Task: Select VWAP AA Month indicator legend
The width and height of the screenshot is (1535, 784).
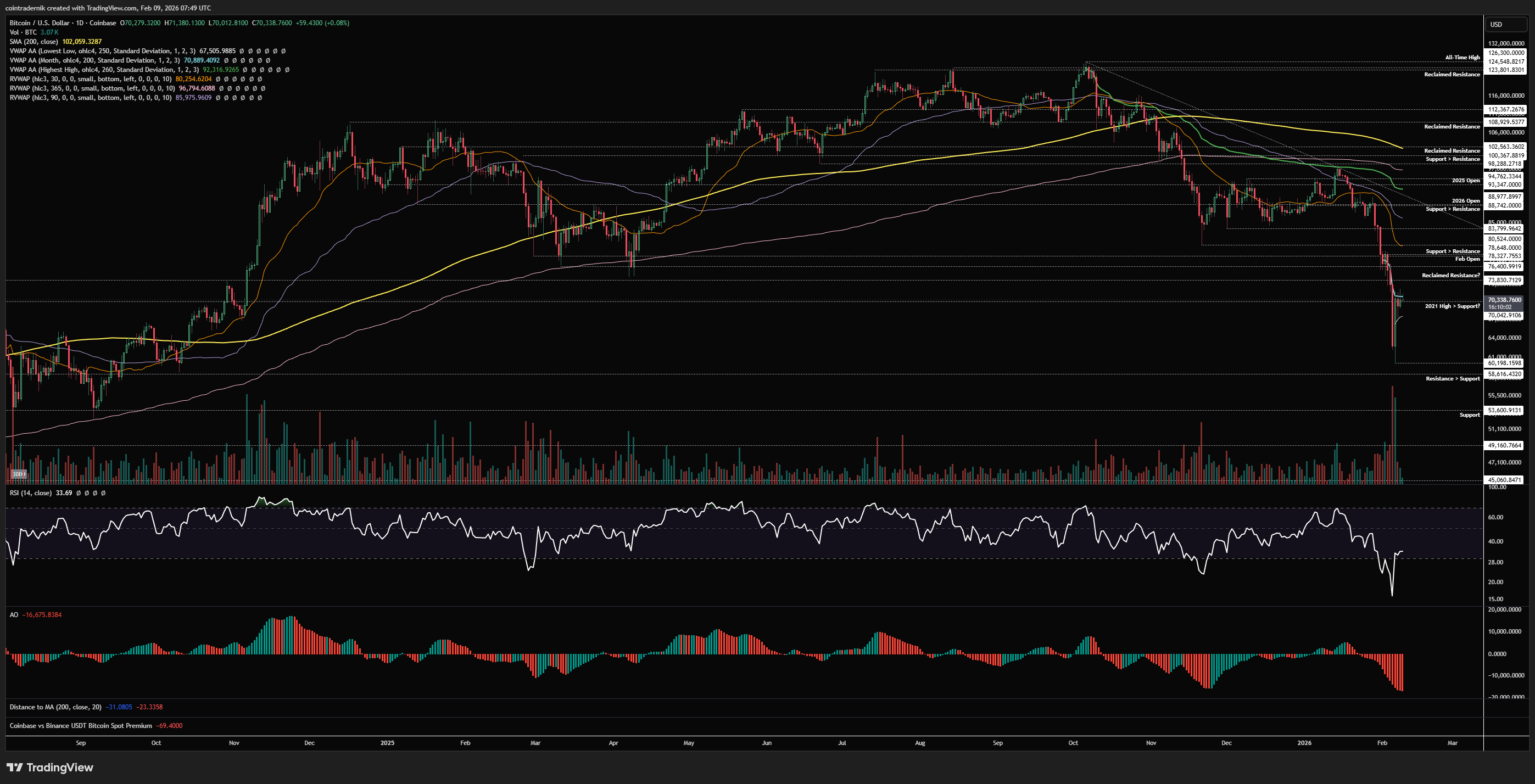Action: coord(94,60)
